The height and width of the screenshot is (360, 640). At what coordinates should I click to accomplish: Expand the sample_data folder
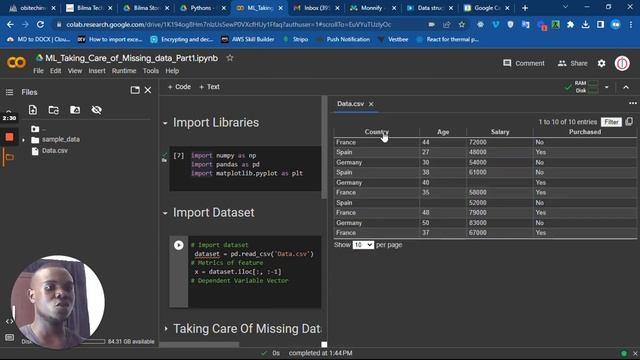[x=23, y=140]
